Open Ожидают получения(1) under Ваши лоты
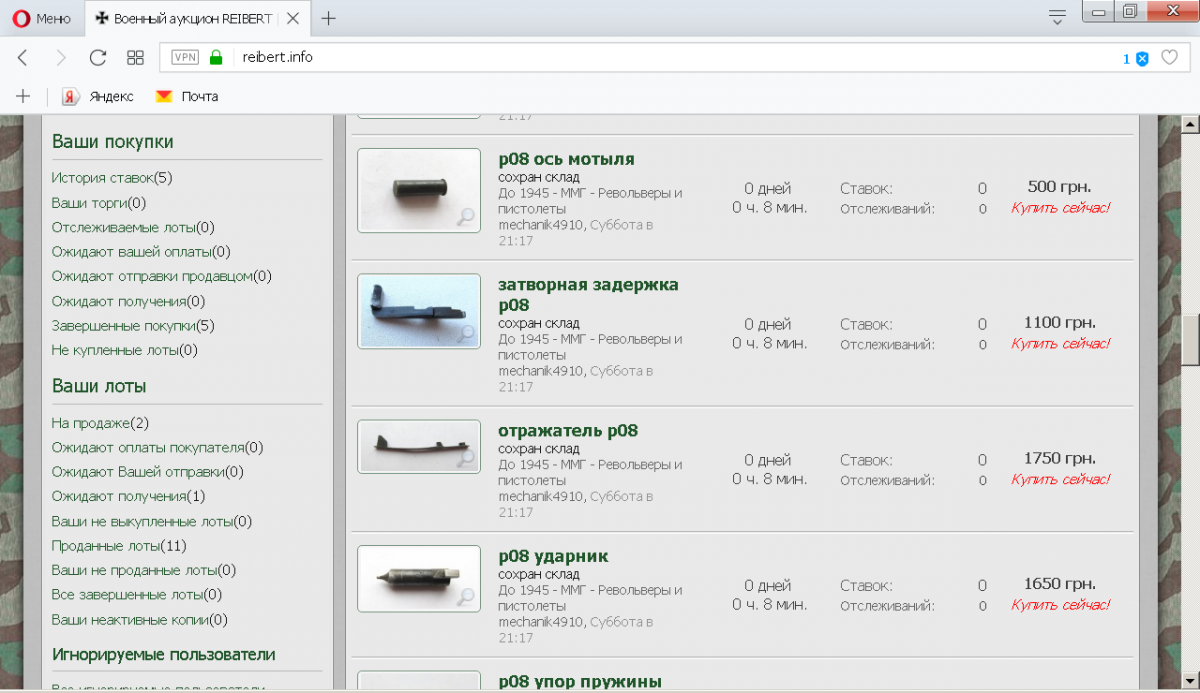The width and height of the screenshot is (1200, 693). tap(129, 496)
